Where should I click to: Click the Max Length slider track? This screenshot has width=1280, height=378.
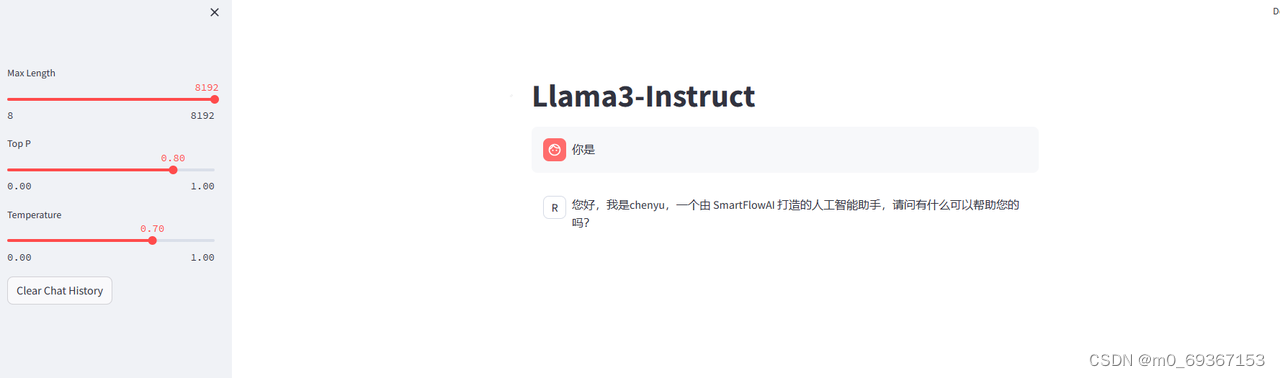coord(111,99)
